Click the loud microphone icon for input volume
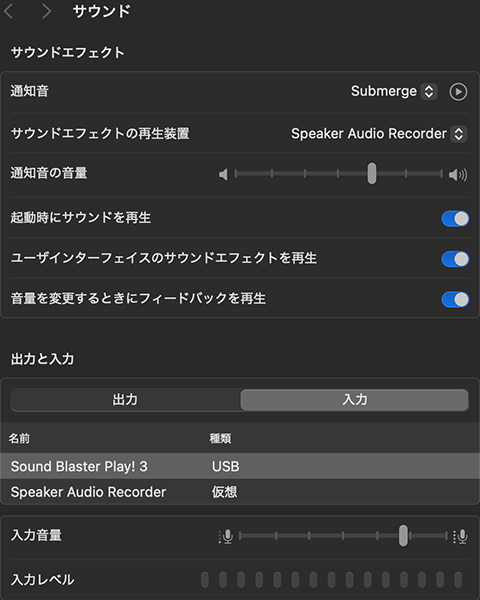Screen dimensions: 480x600 [460, 536]
